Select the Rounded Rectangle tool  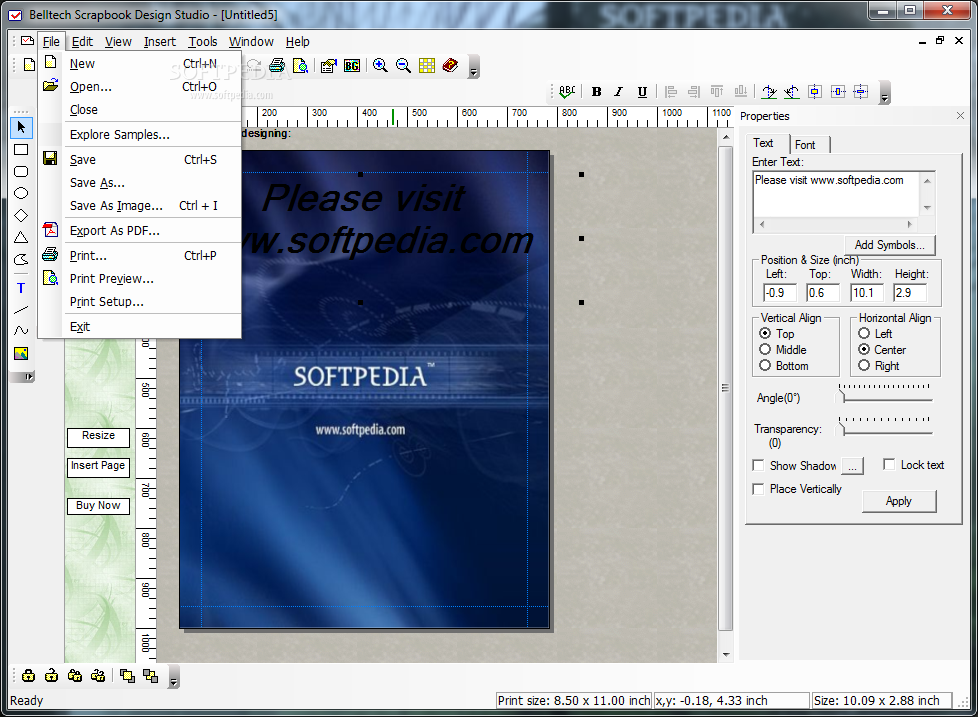pos(21,171)
